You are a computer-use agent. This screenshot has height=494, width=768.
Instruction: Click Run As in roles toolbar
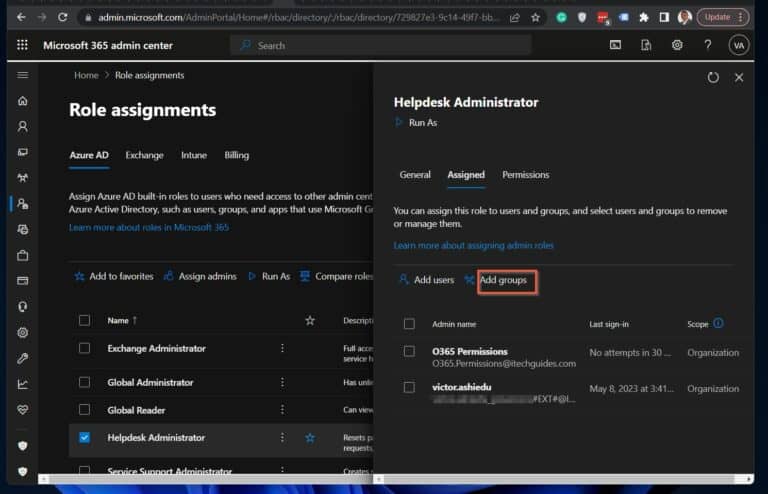269,277
